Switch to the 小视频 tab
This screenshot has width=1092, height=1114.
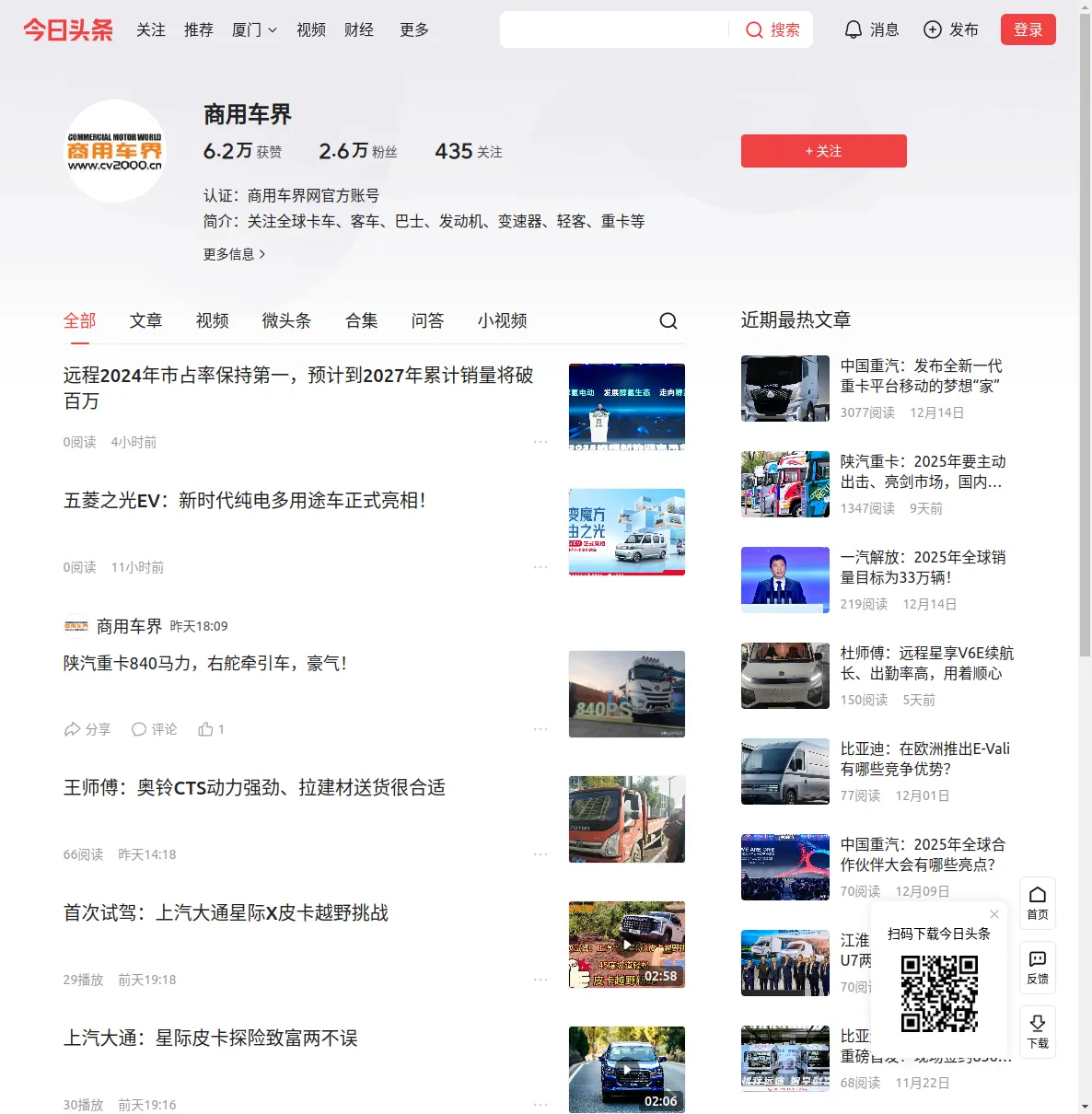click(x=503, y=320)
